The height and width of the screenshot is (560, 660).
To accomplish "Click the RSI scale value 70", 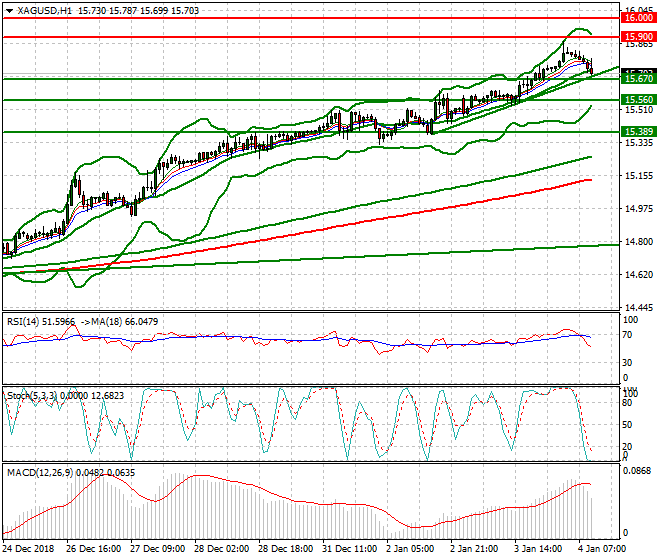I will tap(627, 335).
